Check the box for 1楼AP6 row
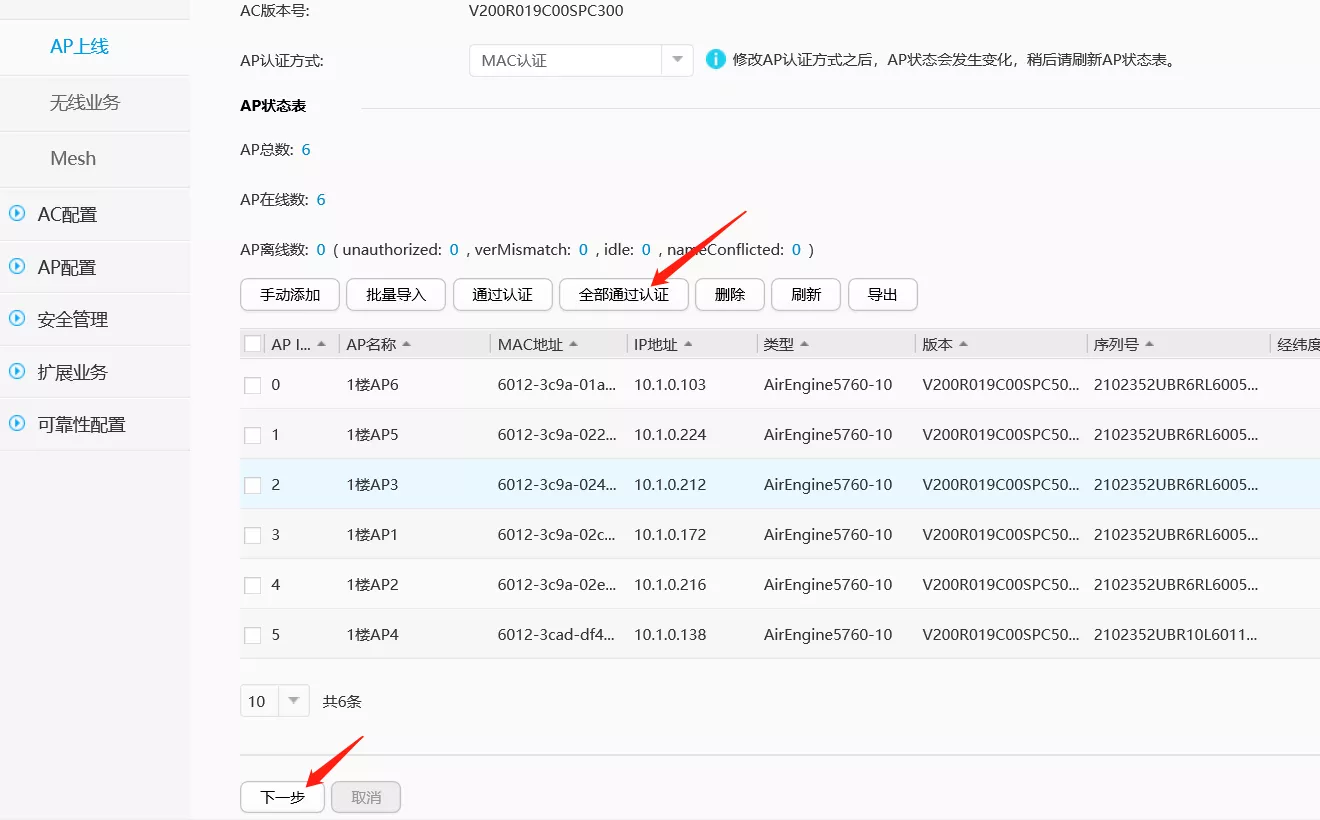Image resolution: width=1320 pixels, height=820 pixels. coord(253,385)
